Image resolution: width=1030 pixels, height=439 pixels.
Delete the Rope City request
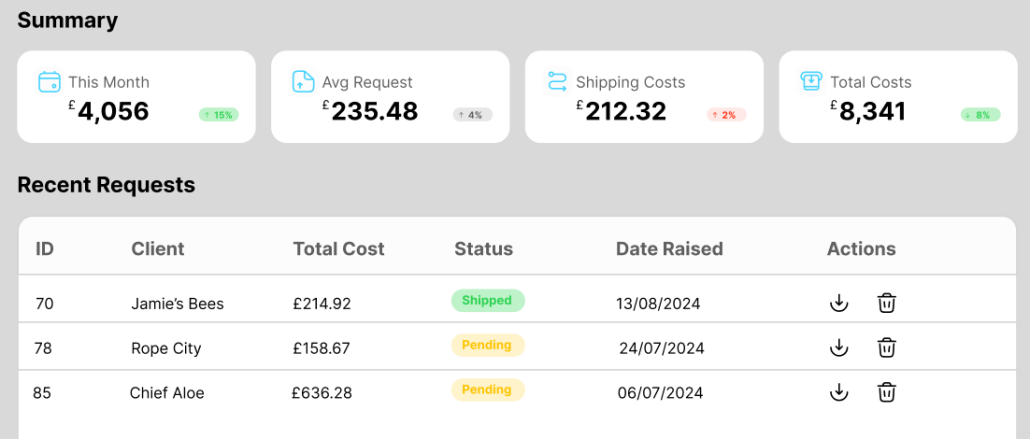(x=886, y=348)
